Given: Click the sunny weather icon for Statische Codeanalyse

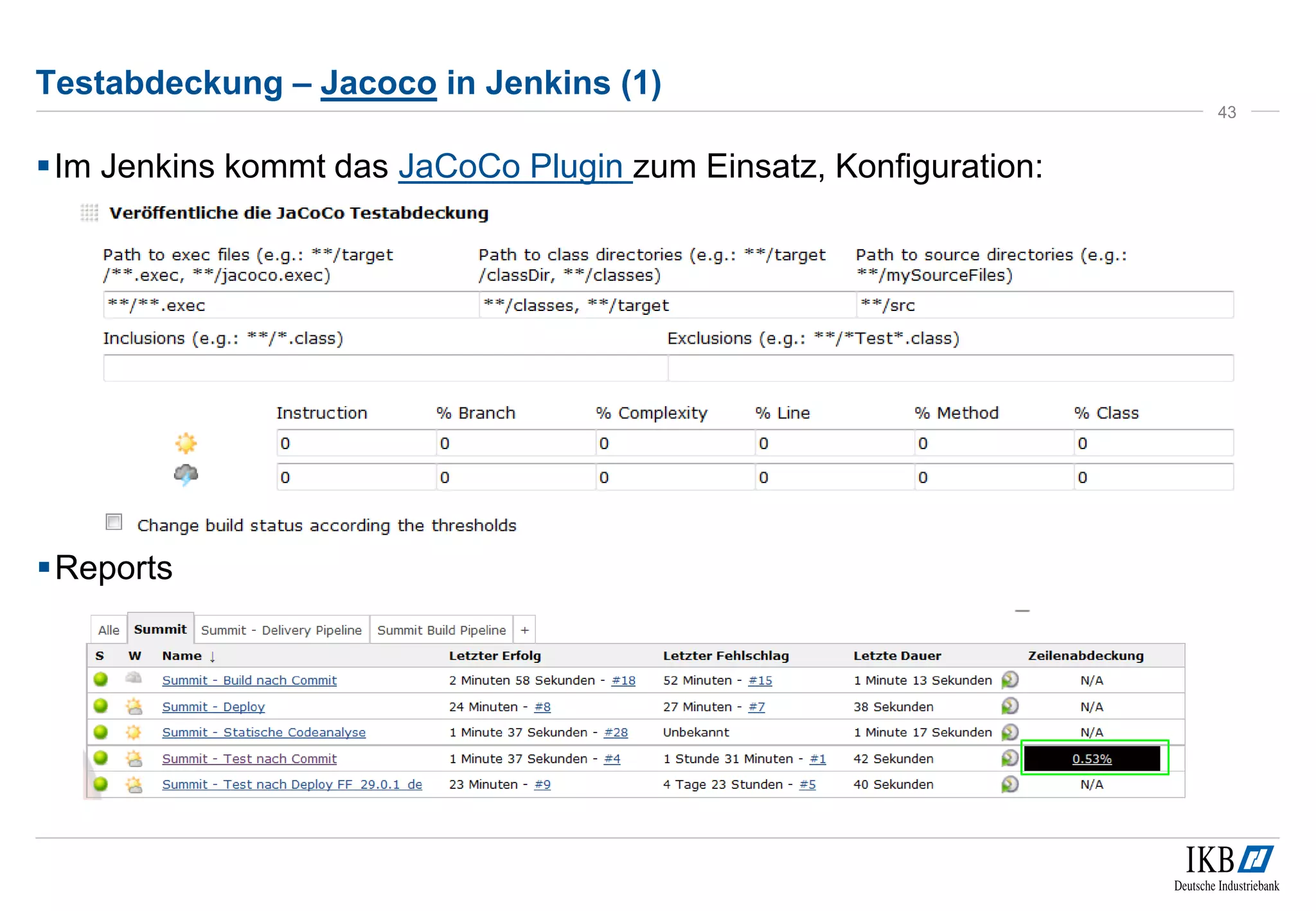Looking at the screenshot, I should click(x=134, y=732).
